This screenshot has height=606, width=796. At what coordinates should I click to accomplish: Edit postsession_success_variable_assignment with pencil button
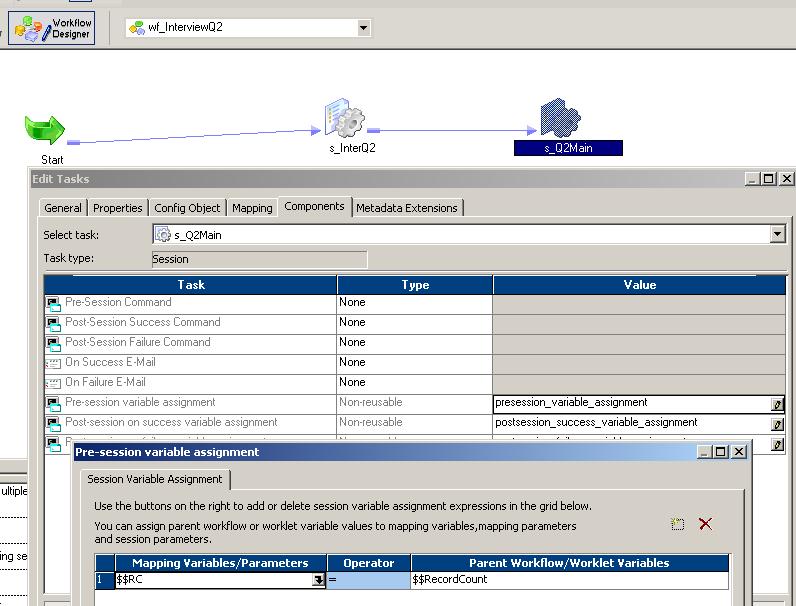tap(777, 424)
